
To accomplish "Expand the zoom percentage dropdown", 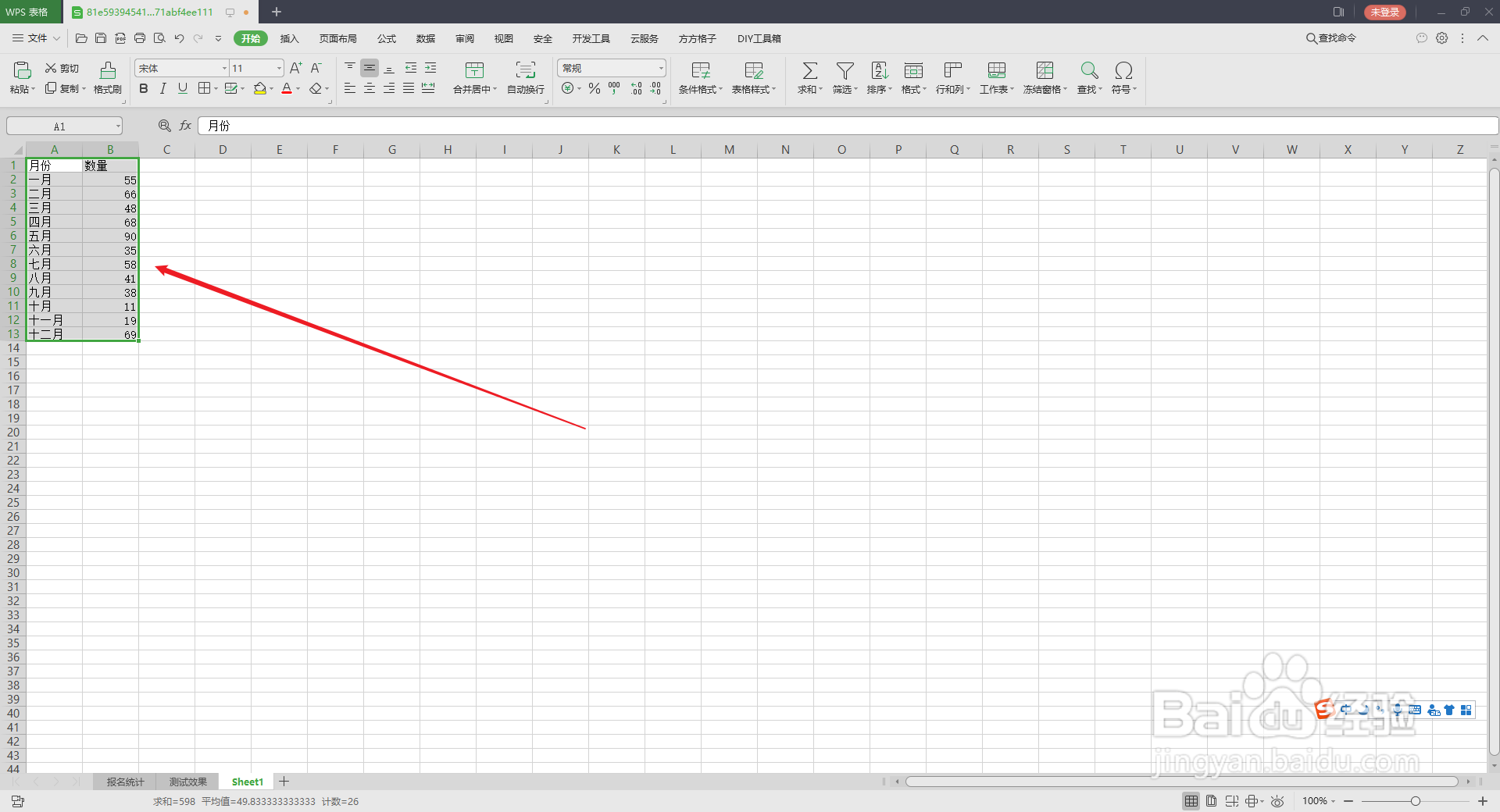I will 1333,801.
